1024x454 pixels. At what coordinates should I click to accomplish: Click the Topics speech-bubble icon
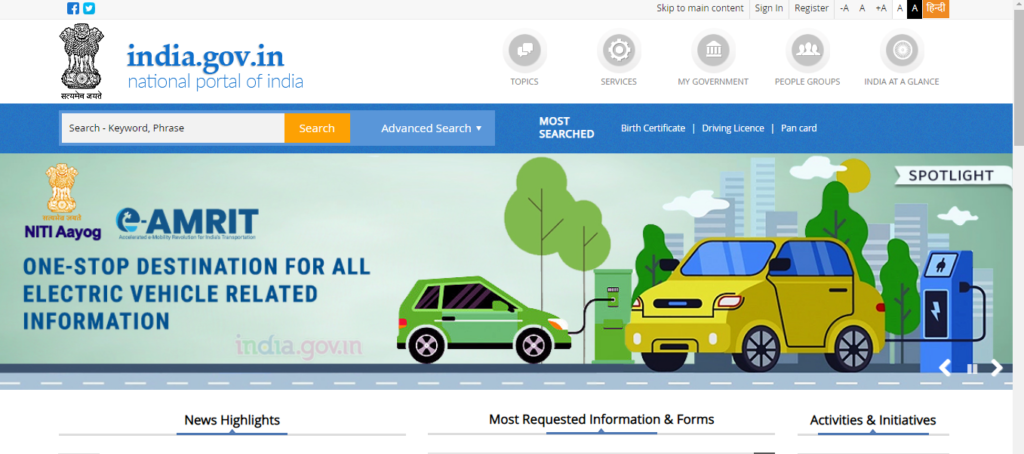[x=524, y=50]
